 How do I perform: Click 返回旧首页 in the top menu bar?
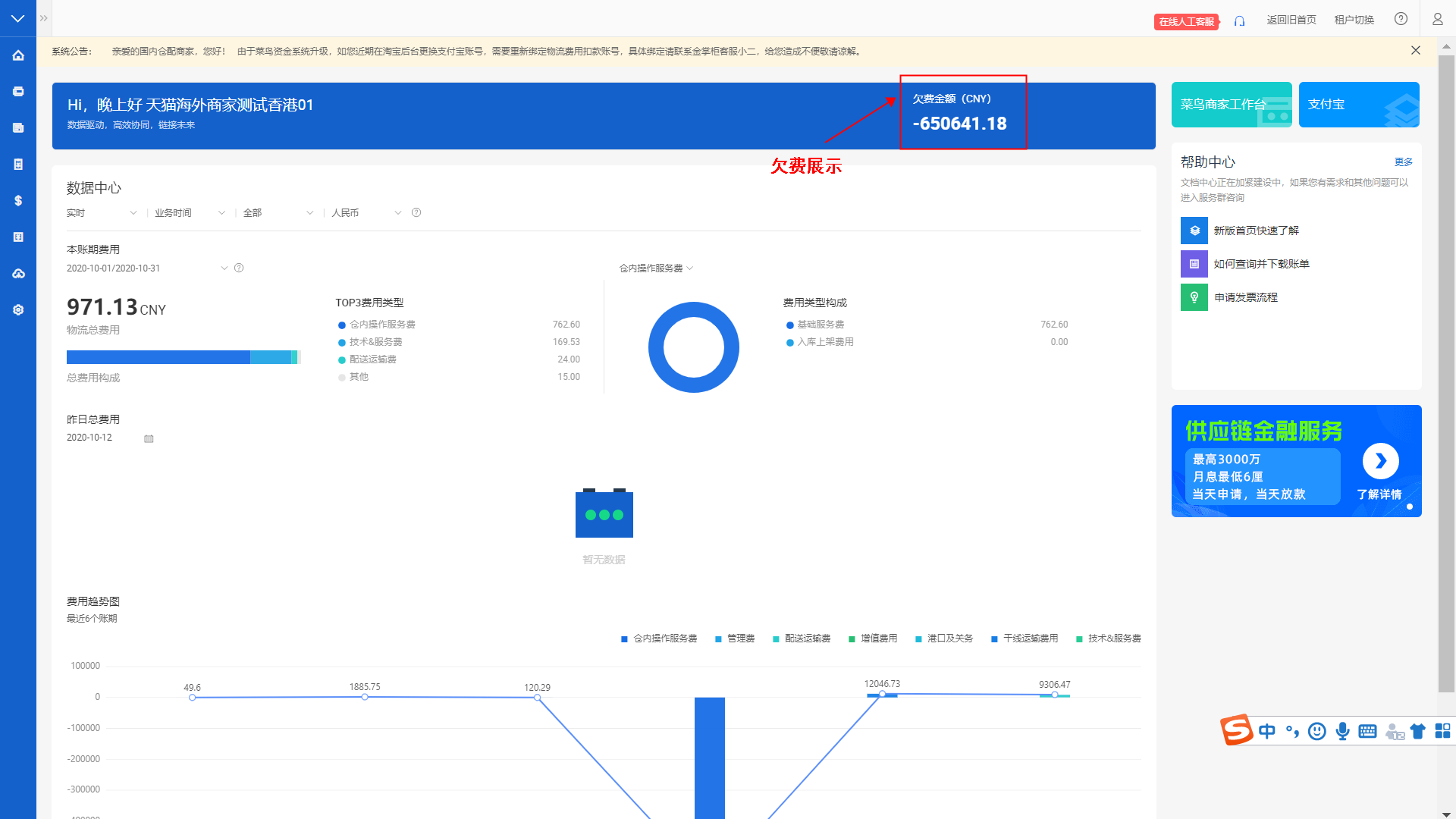point(1291,19)
